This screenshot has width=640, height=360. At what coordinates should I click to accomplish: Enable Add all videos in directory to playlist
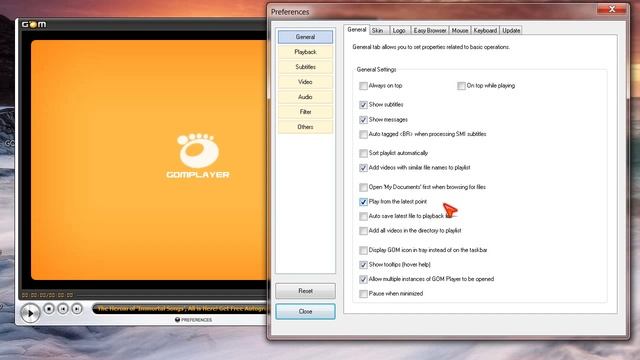(x=363, y=231)
